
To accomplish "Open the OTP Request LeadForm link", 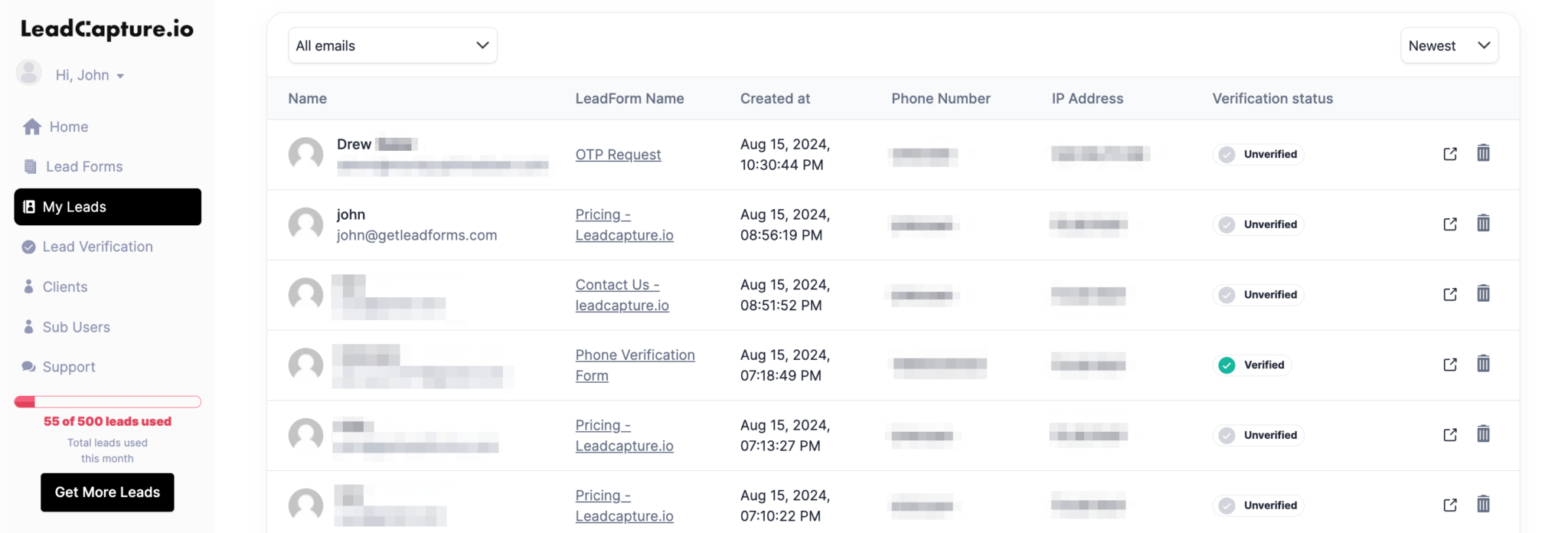I will [618, 154].
